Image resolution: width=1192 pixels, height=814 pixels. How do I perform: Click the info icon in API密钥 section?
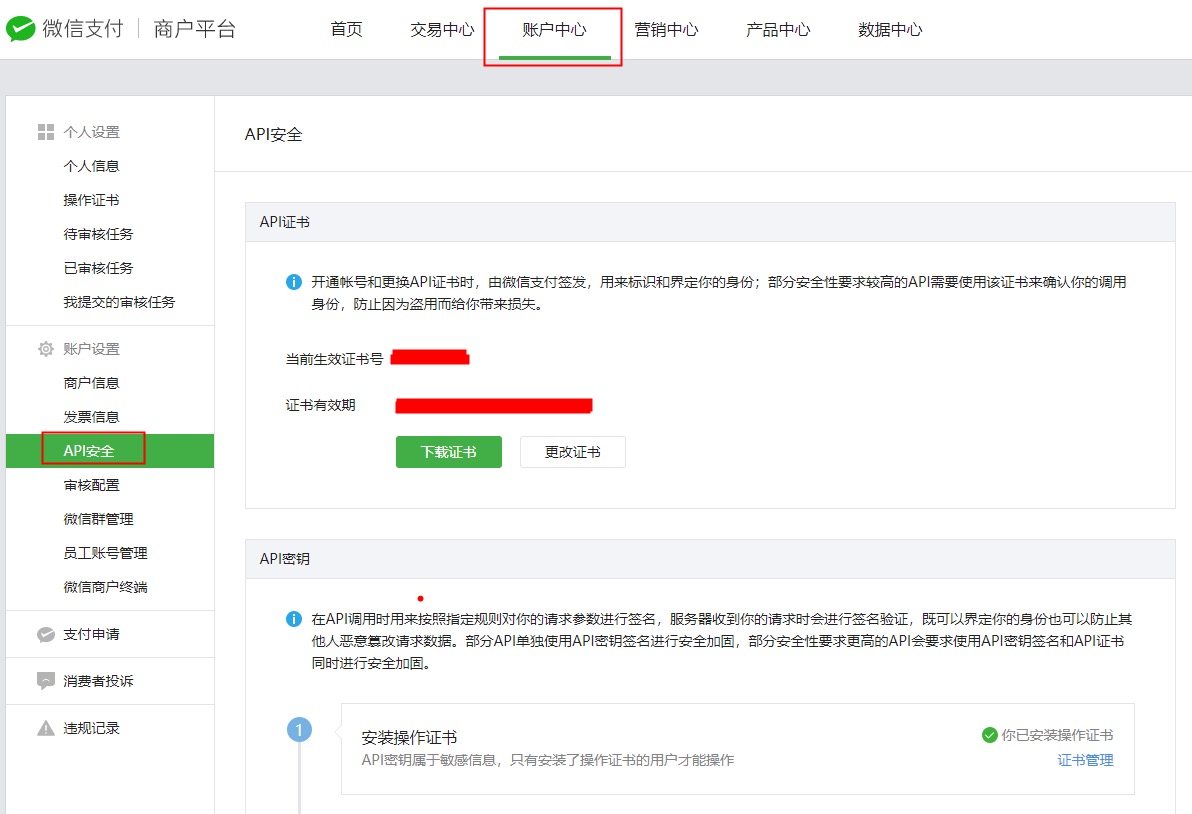[x=293, y=619]
